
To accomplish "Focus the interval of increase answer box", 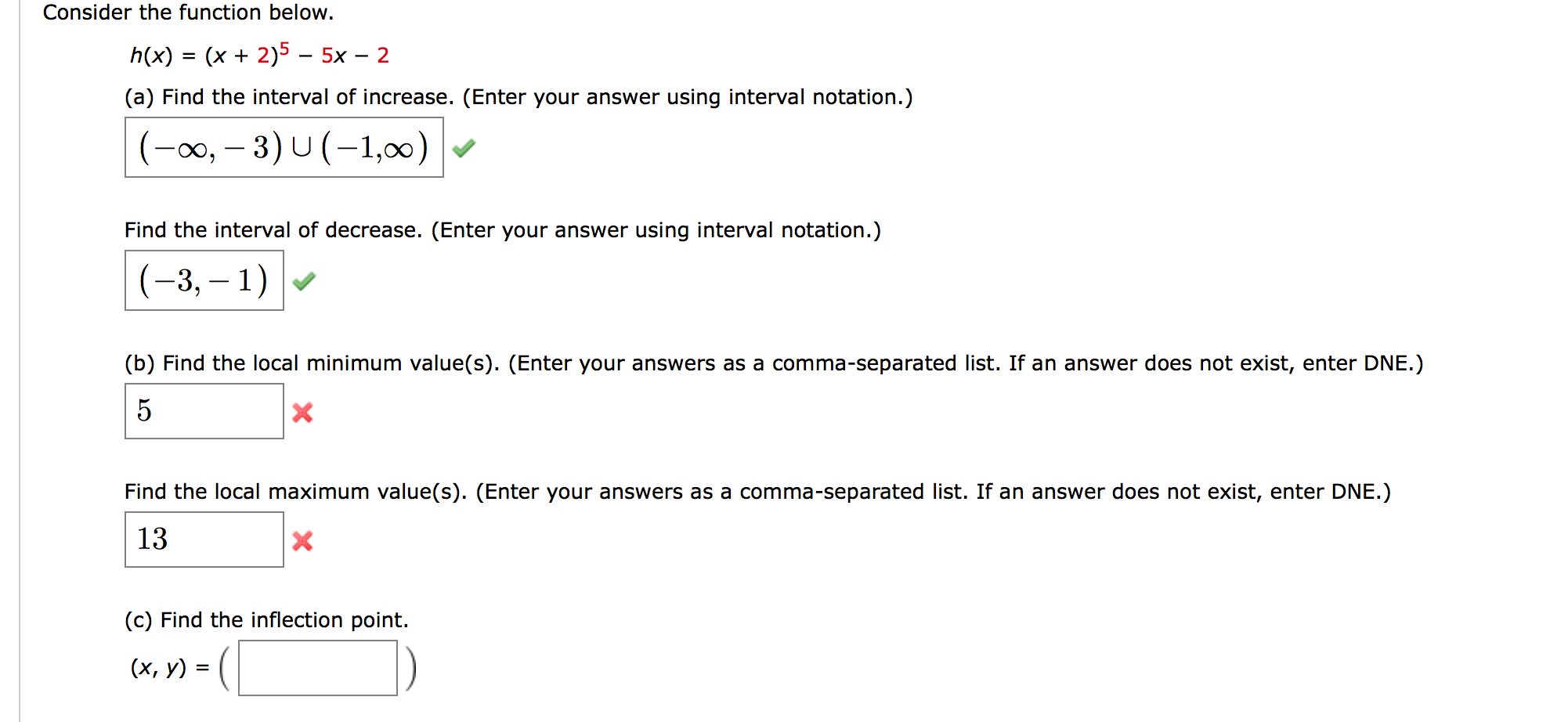I will [x=284, y=147].
